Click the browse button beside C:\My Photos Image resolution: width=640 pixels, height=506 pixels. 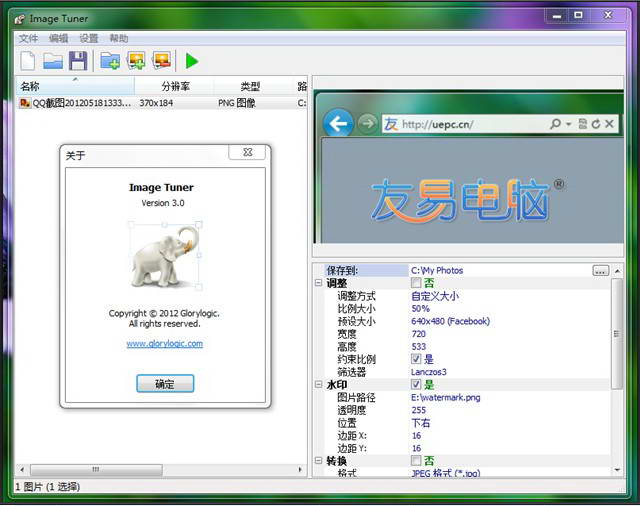tap(600, 271)
